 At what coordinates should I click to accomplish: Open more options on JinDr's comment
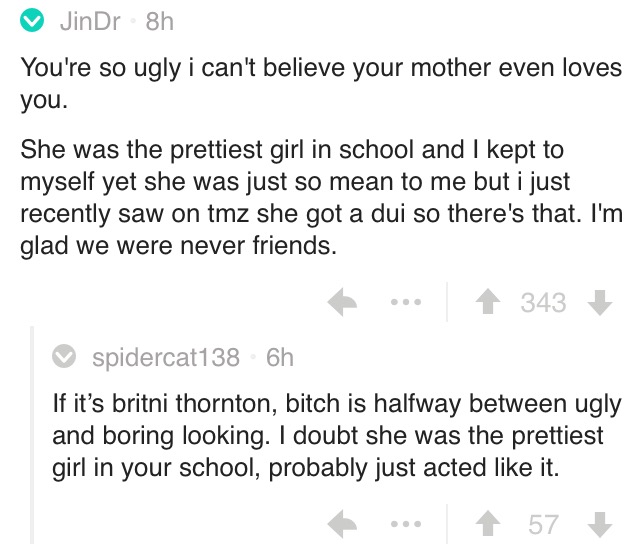click(406, 302)
